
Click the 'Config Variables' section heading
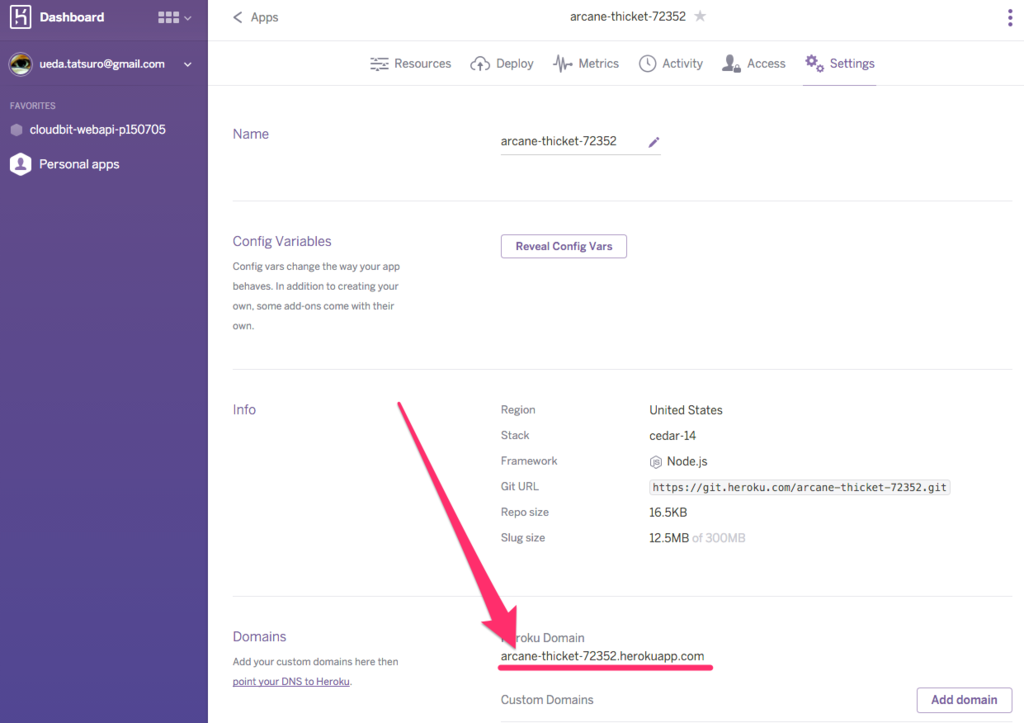(x=282, y=241)
